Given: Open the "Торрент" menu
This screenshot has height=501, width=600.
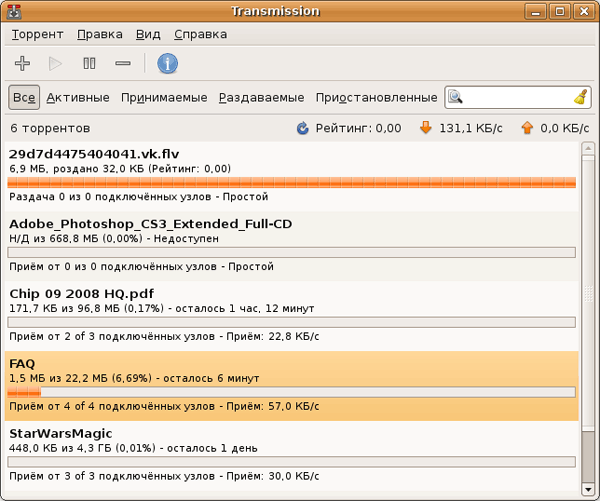Looking at the screenshot, I should 37,34.
